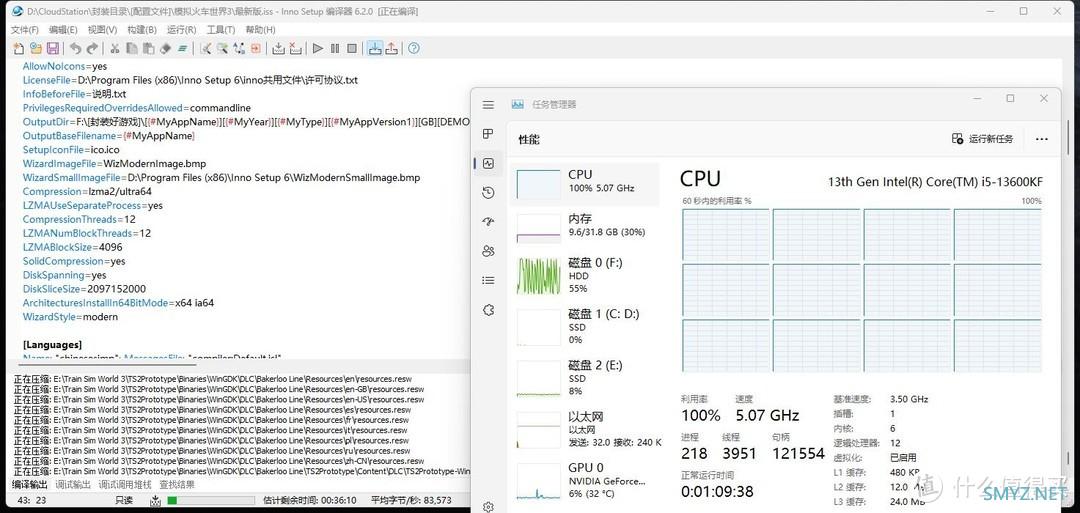Open Task Manager Services sidebar icon
The image size is (1080, 513).
488,310
